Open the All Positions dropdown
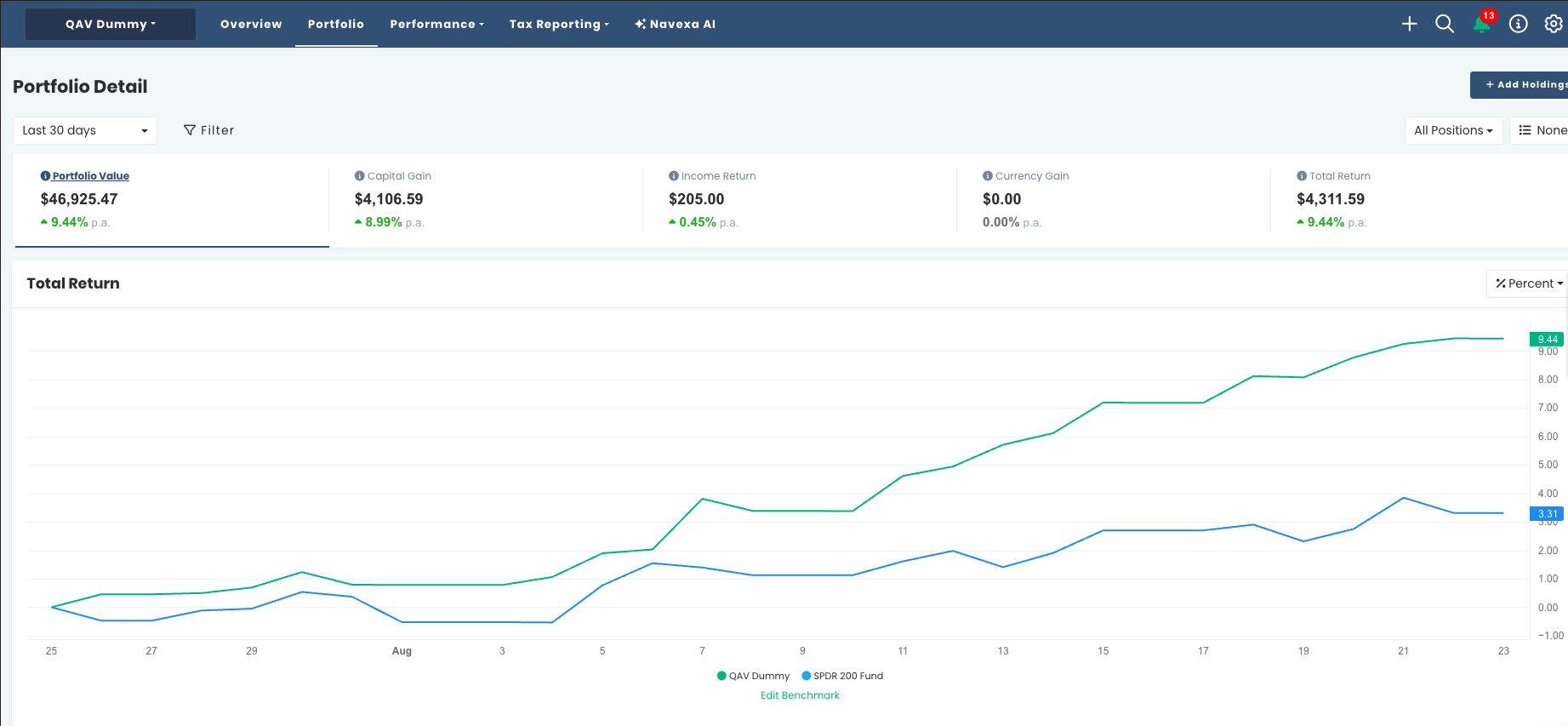The height and width of the screenshot is (726, 1568). (x=1453, y=130)
